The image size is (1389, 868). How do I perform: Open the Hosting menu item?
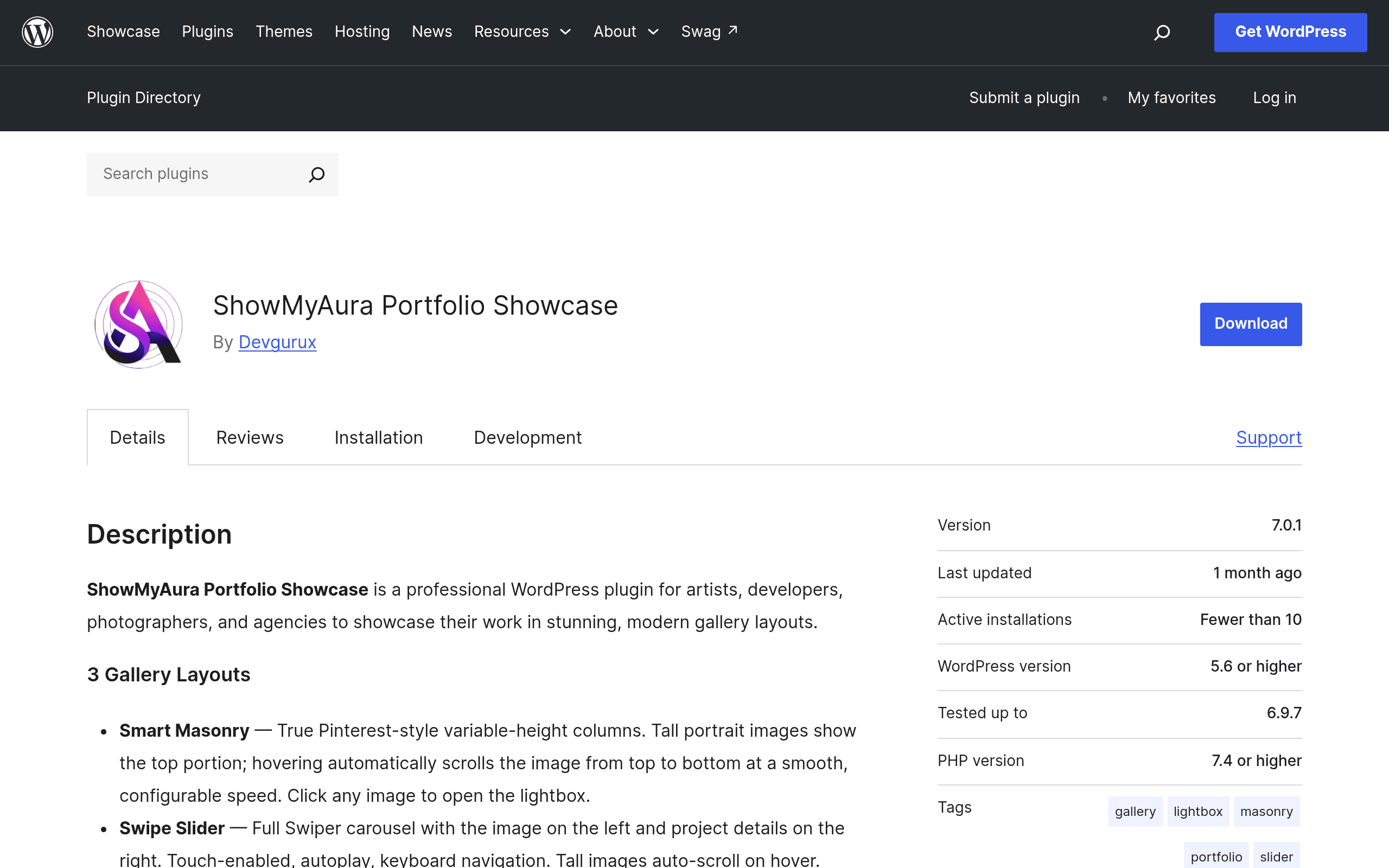(x=362, y=31)
